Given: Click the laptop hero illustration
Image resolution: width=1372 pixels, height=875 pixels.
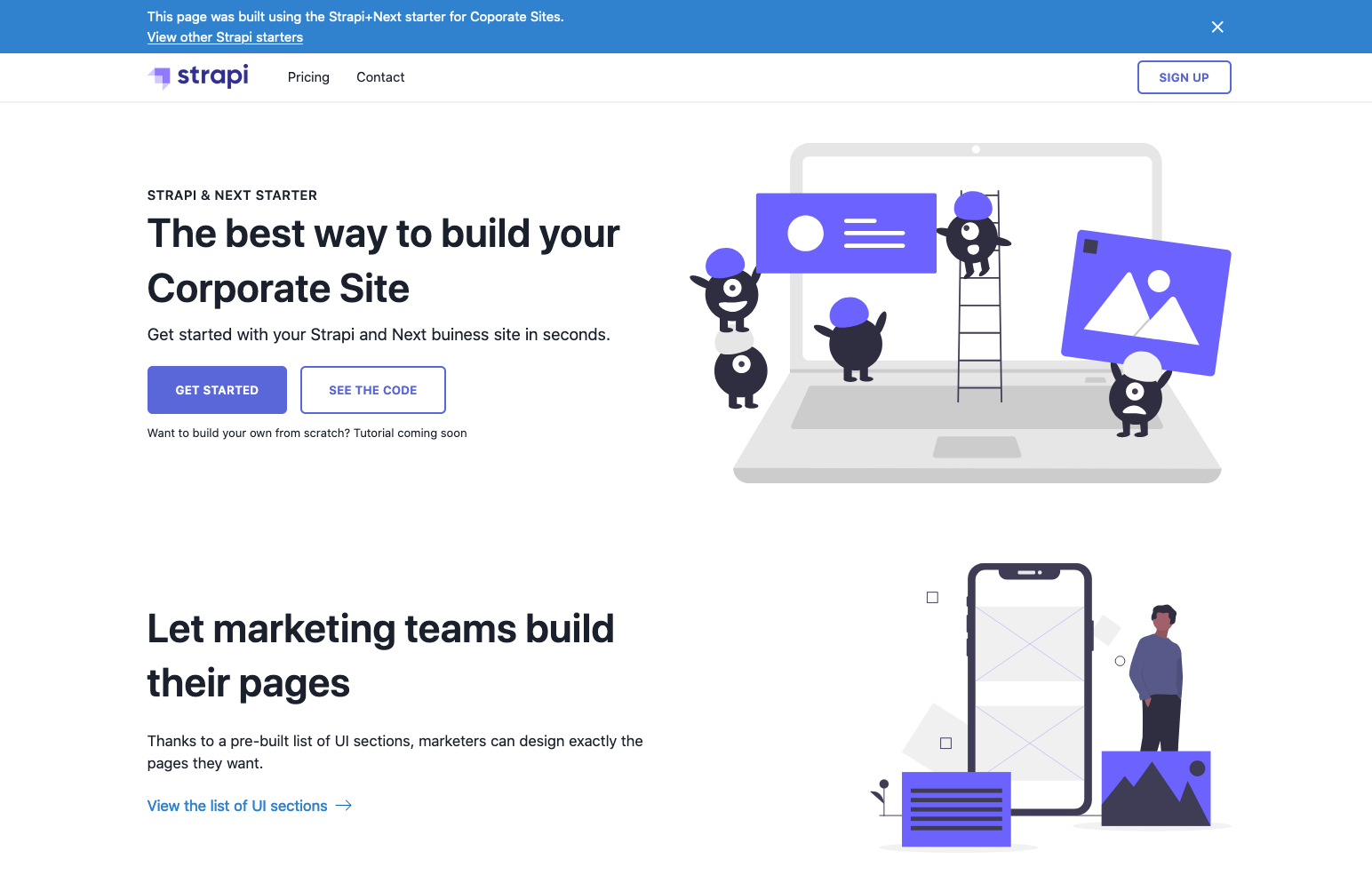Looking at the screenshot, I should click(960, 313).
